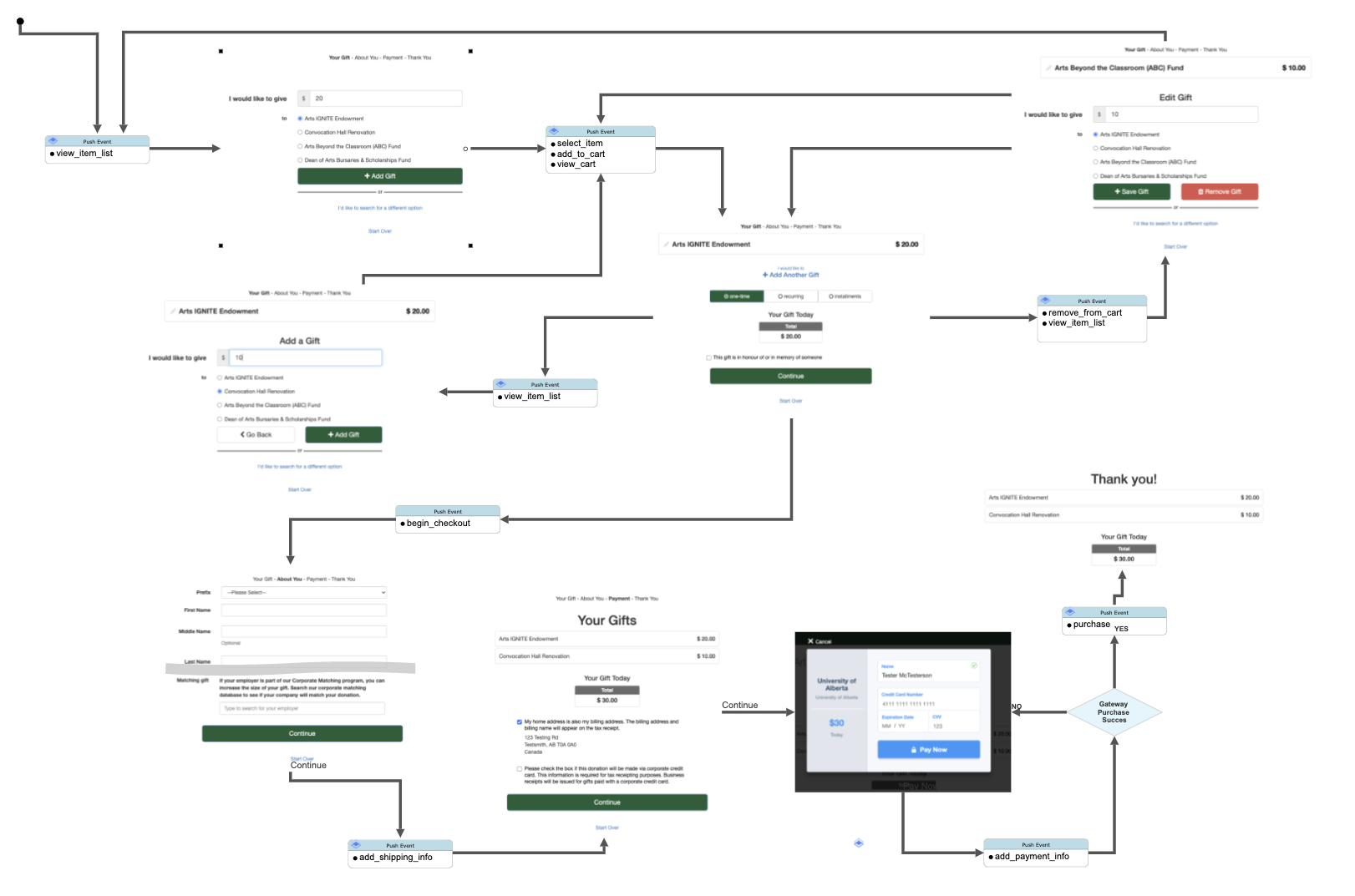The height and width of the screenshot is (896, 1355).
Task: Toggle home address is billing address checkbox
Action: [x=519, y=721]
